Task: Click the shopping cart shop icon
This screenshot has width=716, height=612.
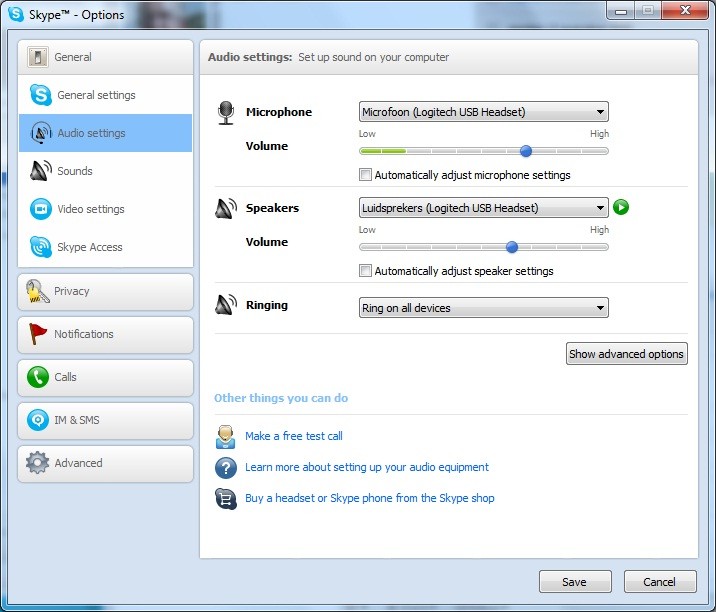Action: click(x=226, y=499)
